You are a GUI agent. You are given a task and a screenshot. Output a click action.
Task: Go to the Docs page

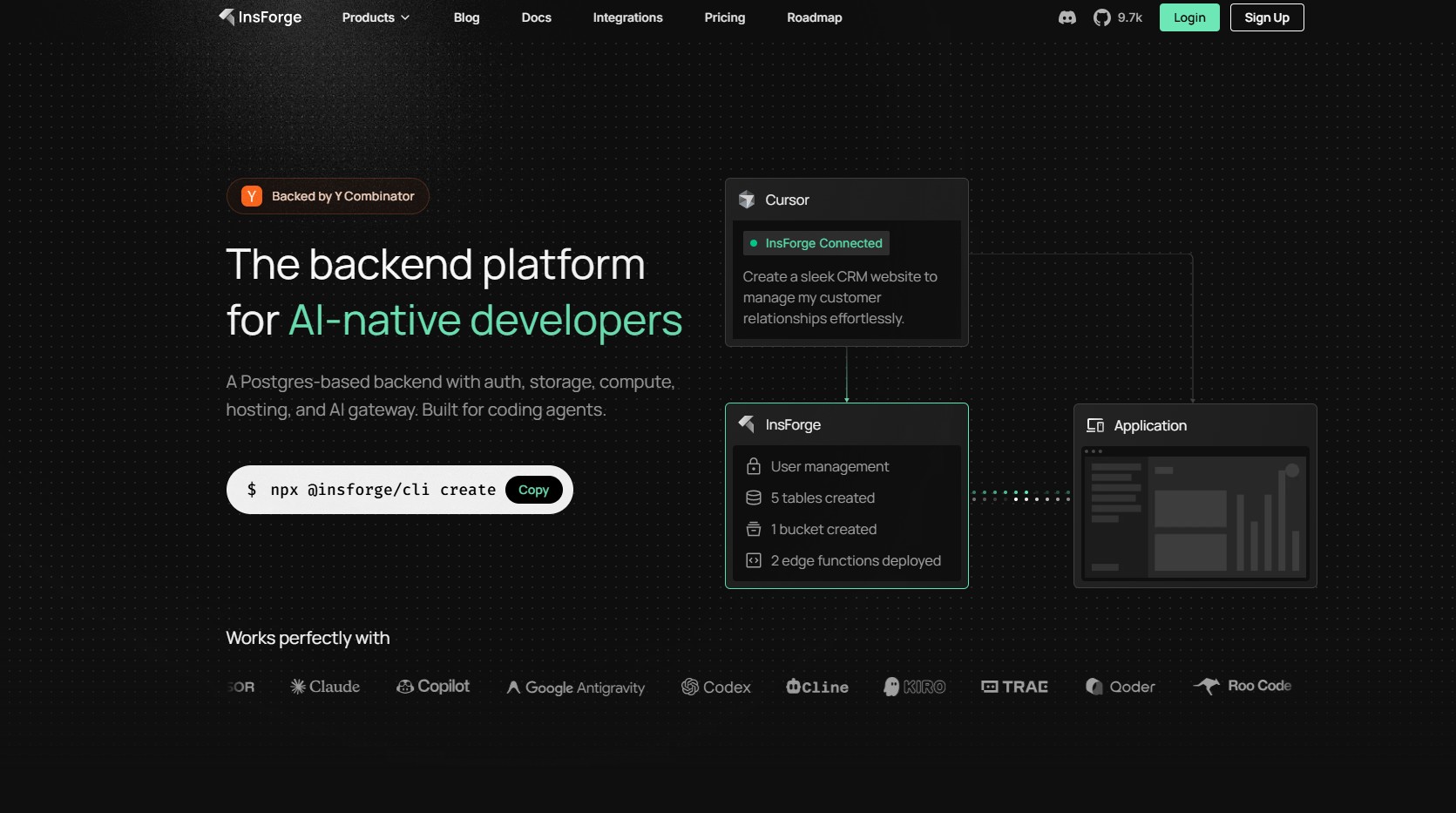point(537,17)
